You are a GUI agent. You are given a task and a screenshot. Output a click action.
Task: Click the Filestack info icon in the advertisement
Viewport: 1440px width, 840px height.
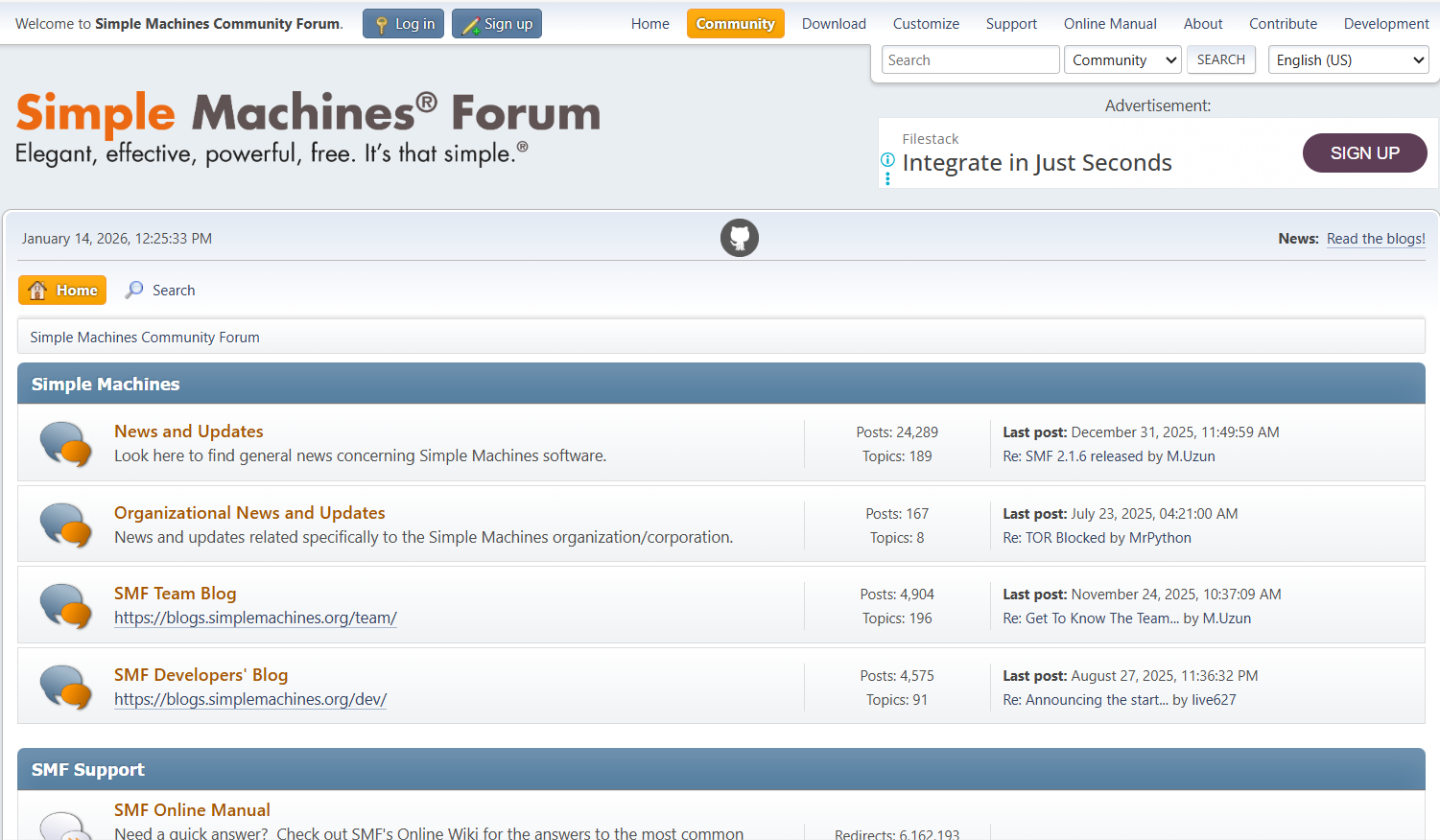pyautogui.click(x=887, y=159)
